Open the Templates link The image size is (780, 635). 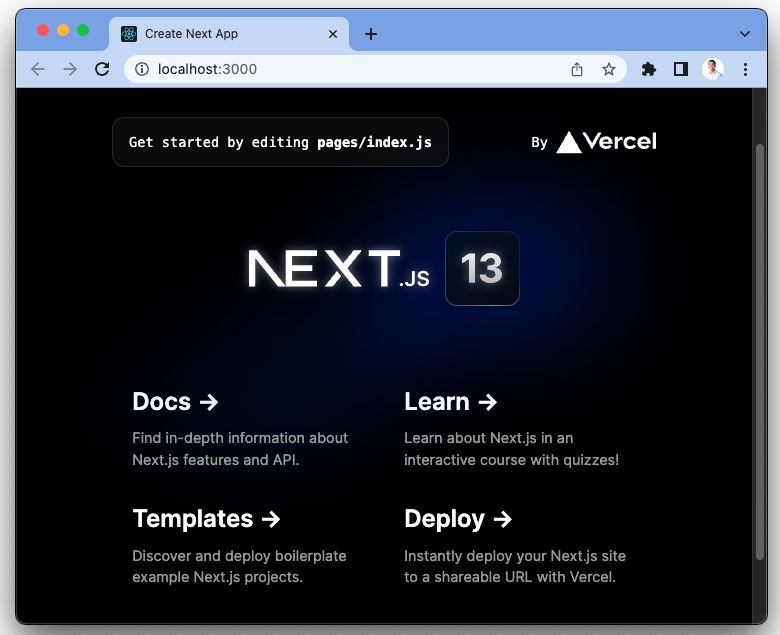(x=206, y=519)
